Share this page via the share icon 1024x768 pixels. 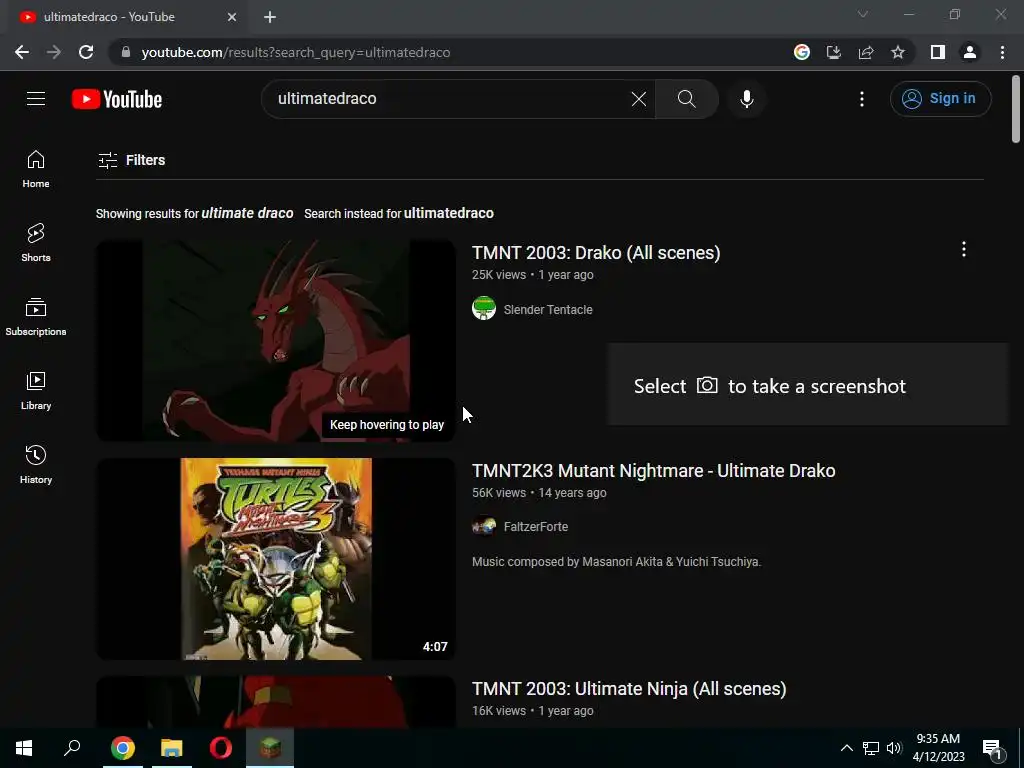[x=866, y=52]
